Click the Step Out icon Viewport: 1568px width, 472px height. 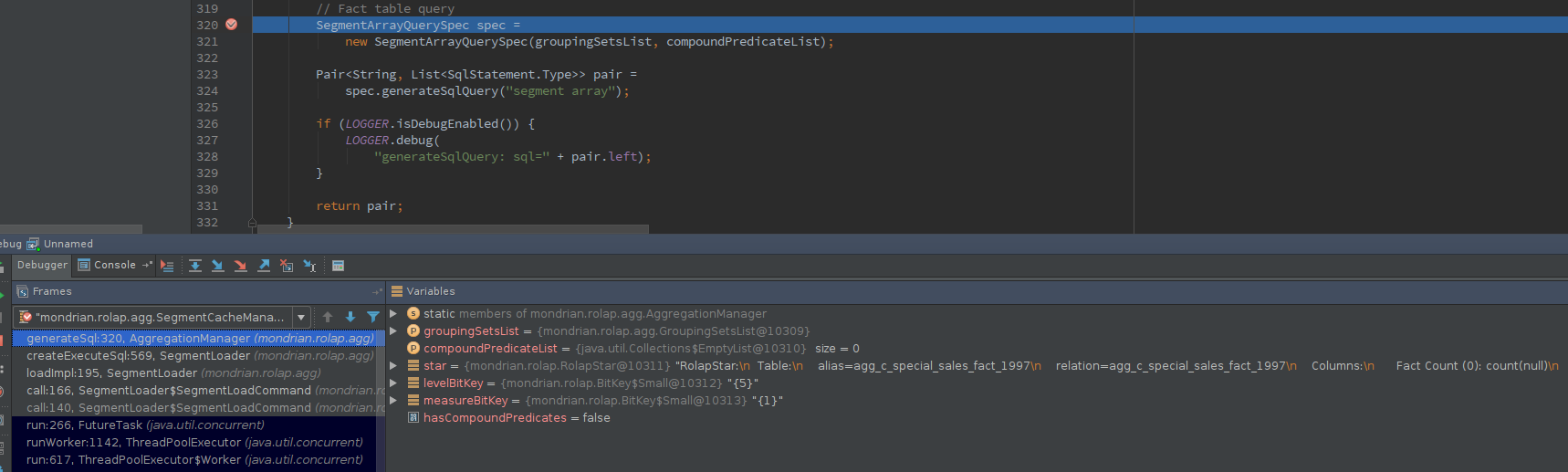click(x=264, y=266)
